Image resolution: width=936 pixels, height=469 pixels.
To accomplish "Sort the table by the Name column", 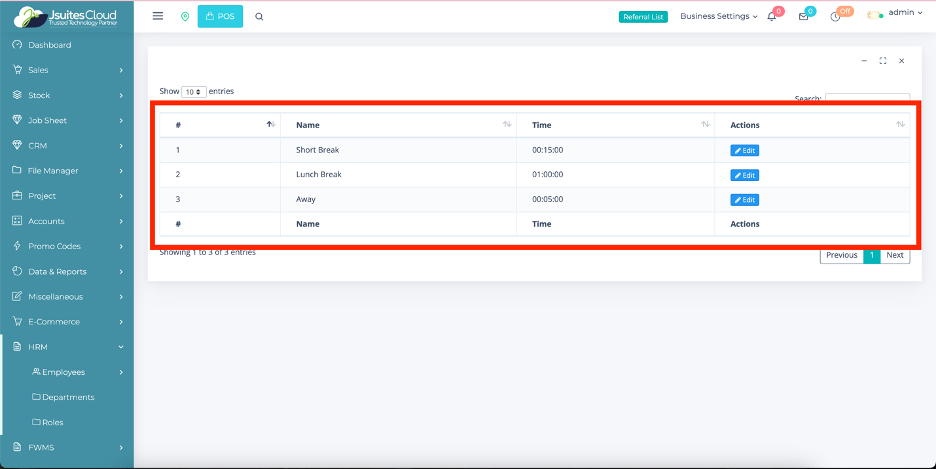I will (398, 125).
